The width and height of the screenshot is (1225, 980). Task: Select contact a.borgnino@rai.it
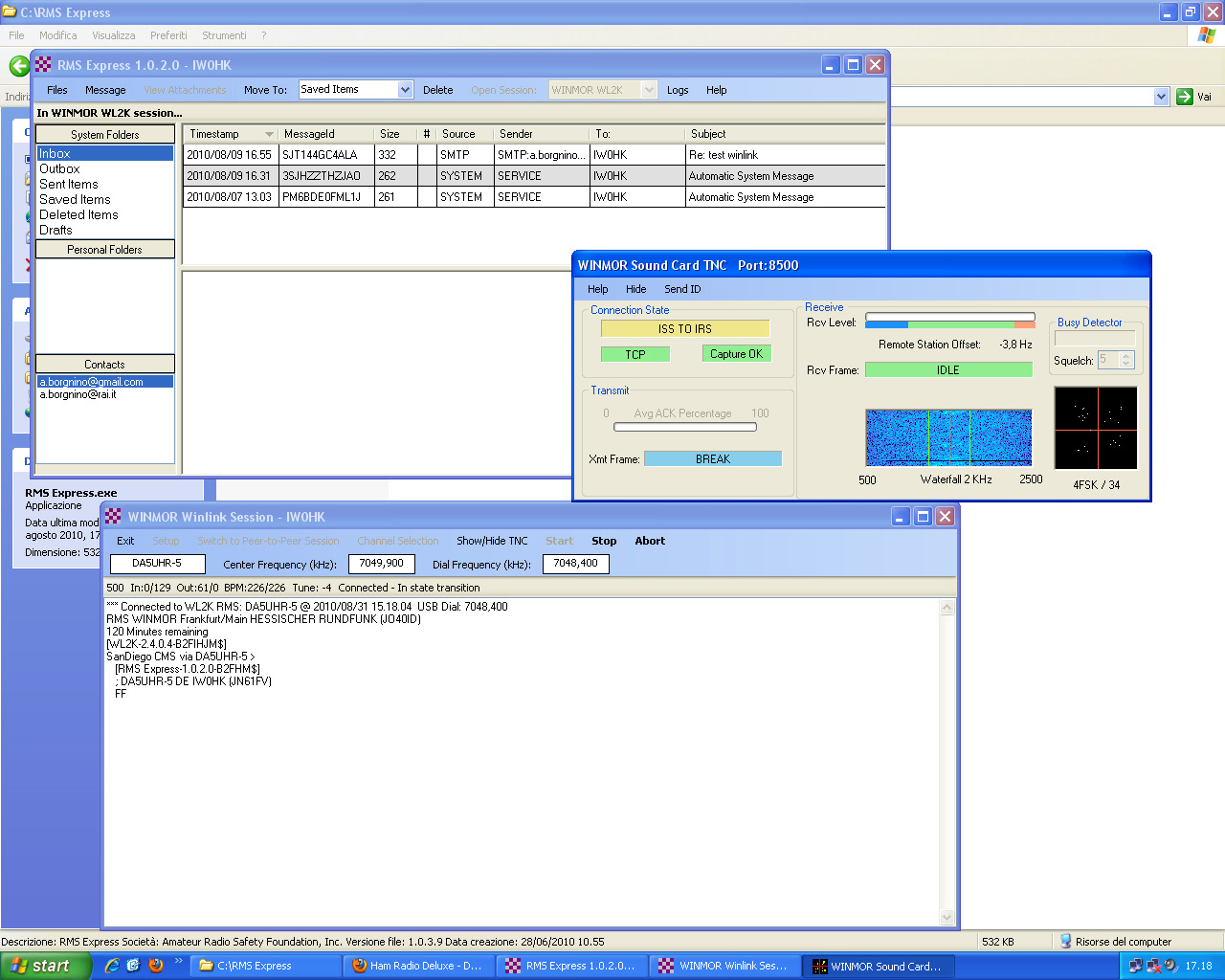[x=78, y=394]
